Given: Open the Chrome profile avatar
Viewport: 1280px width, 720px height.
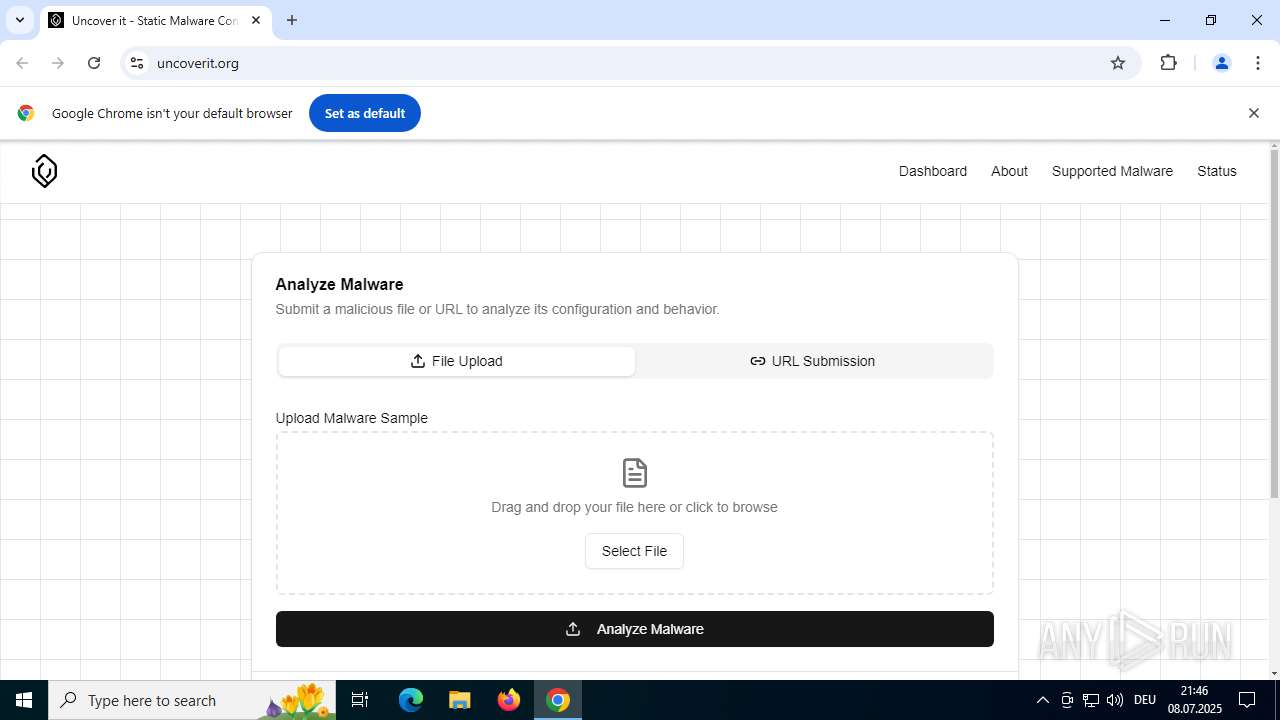Looking at the screenshot, I should [1222, 63].
